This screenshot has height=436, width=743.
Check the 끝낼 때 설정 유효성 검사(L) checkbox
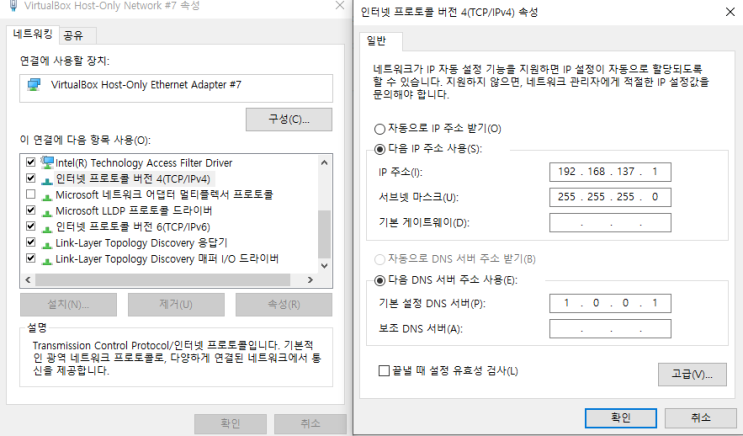384,371
